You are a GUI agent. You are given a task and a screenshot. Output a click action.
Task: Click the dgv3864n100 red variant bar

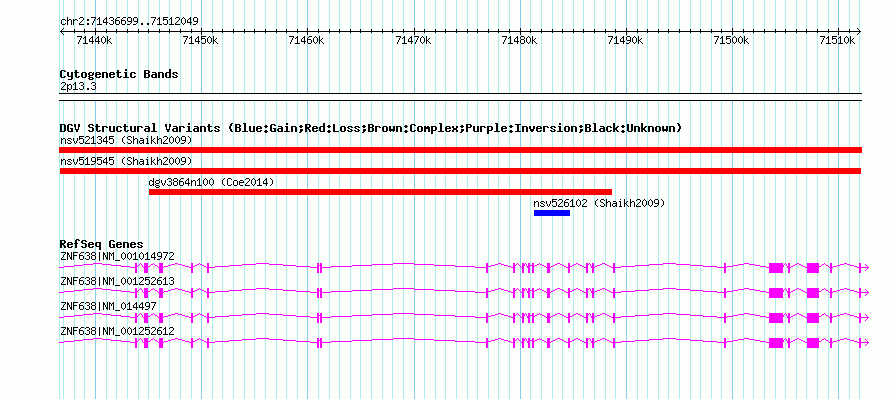[x=380, y=192]
